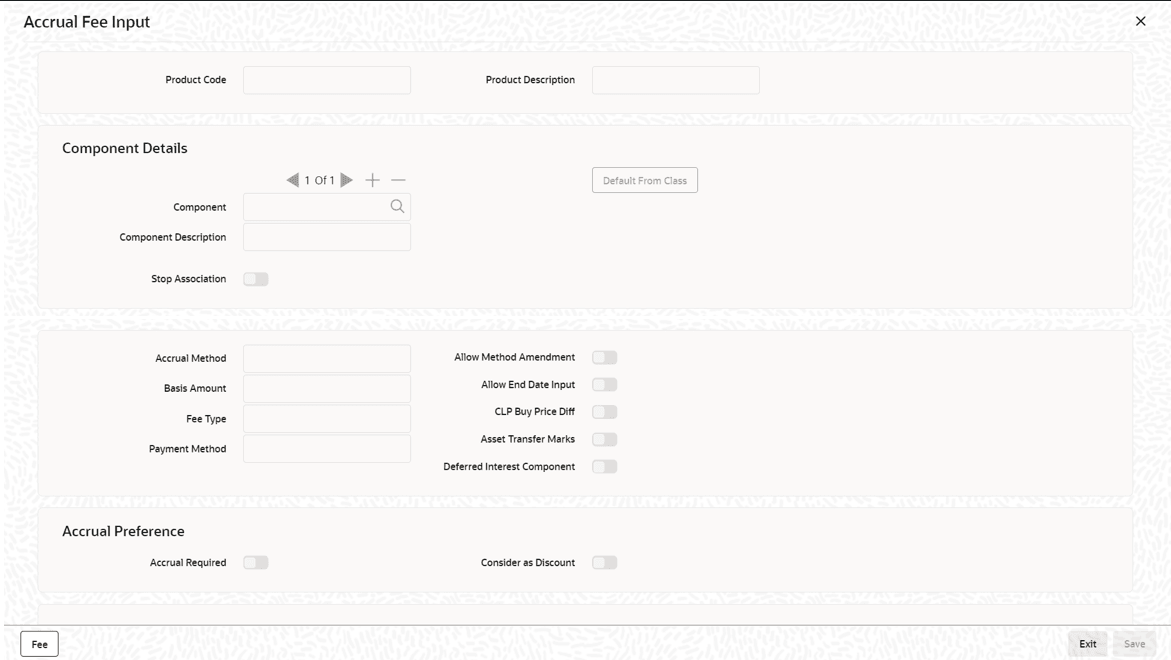Click the Component Description input field
The height and width of the screenshot is (660, 1171).
click(x=327, y=237)
